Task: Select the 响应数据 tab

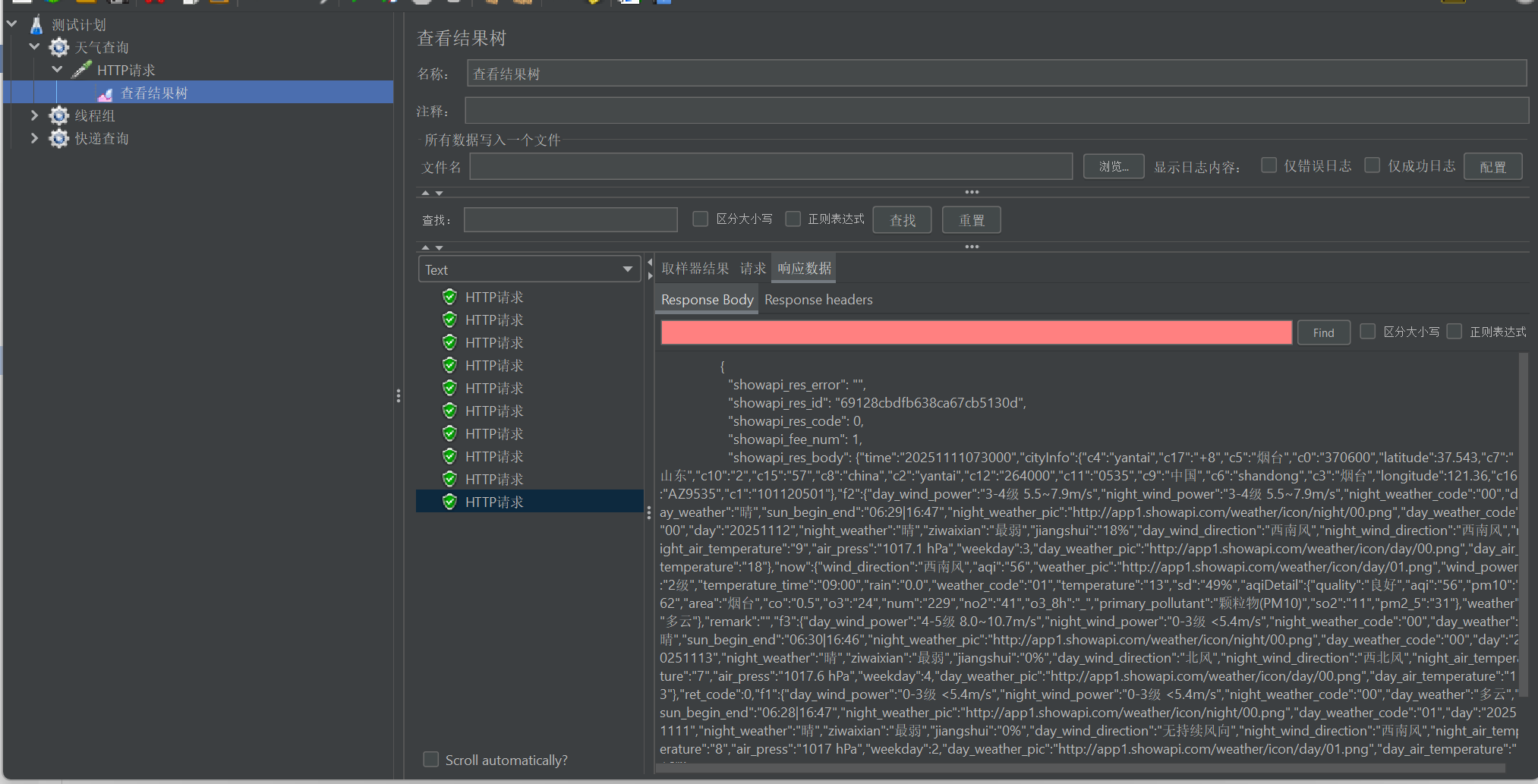Action: (805, 269)
